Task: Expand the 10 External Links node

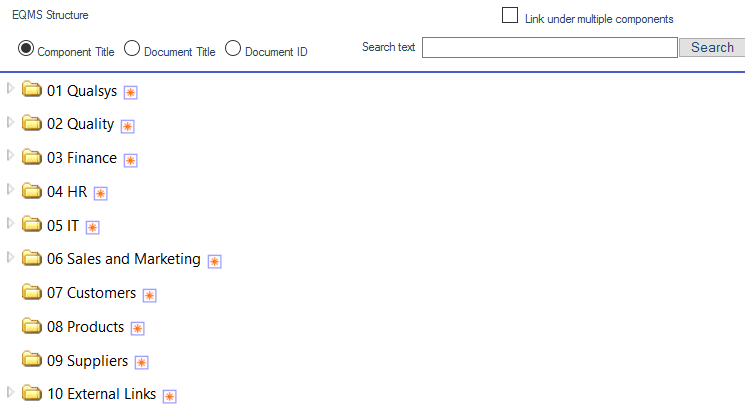Action: [10, 392]
